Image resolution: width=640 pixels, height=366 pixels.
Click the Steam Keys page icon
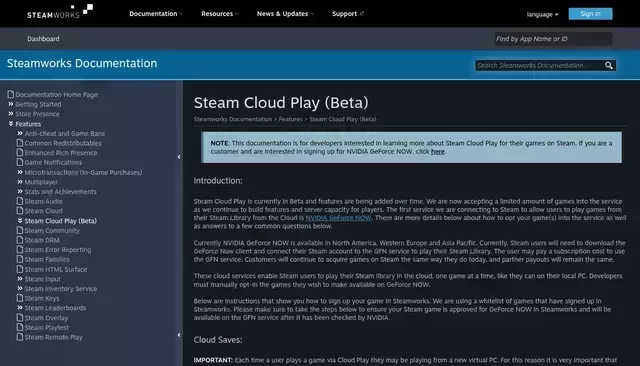[x=20, y=298]
